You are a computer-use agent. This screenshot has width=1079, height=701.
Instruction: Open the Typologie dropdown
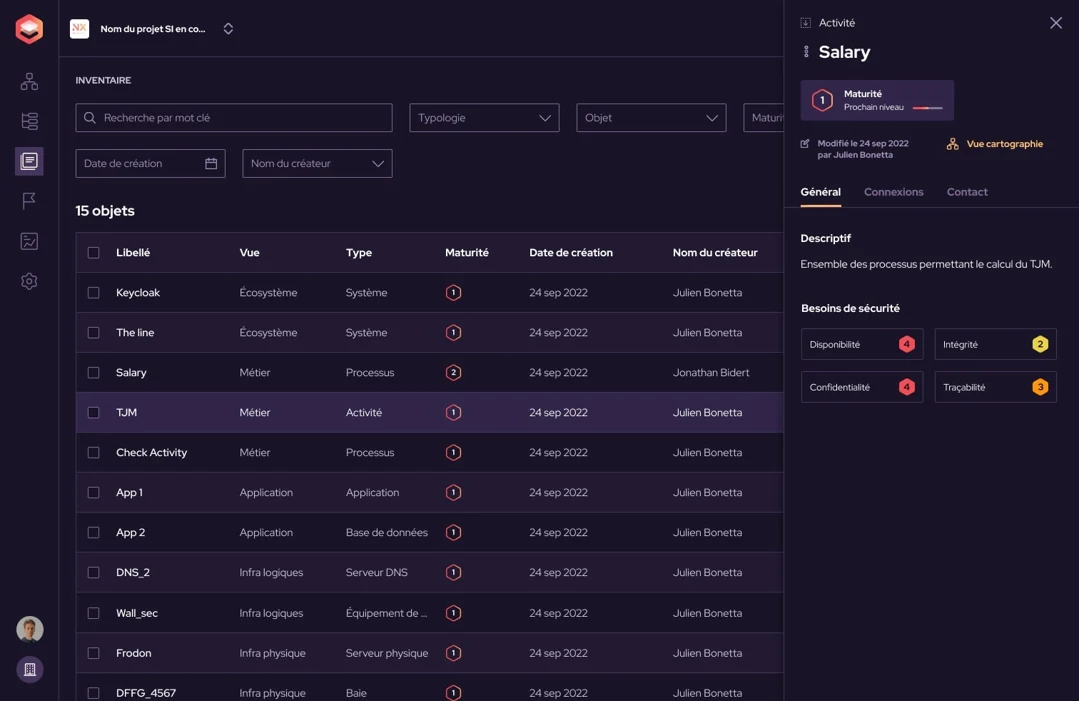point(484,118)
